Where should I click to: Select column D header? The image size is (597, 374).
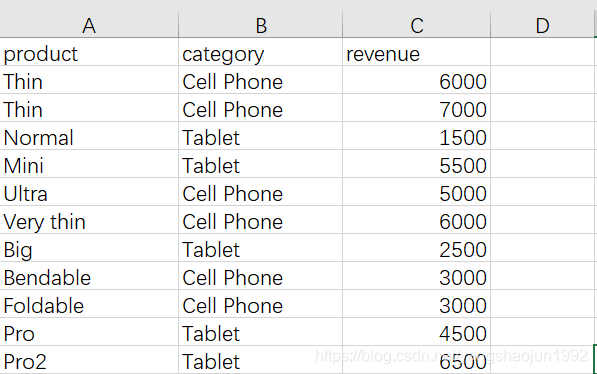coord(542,25)
